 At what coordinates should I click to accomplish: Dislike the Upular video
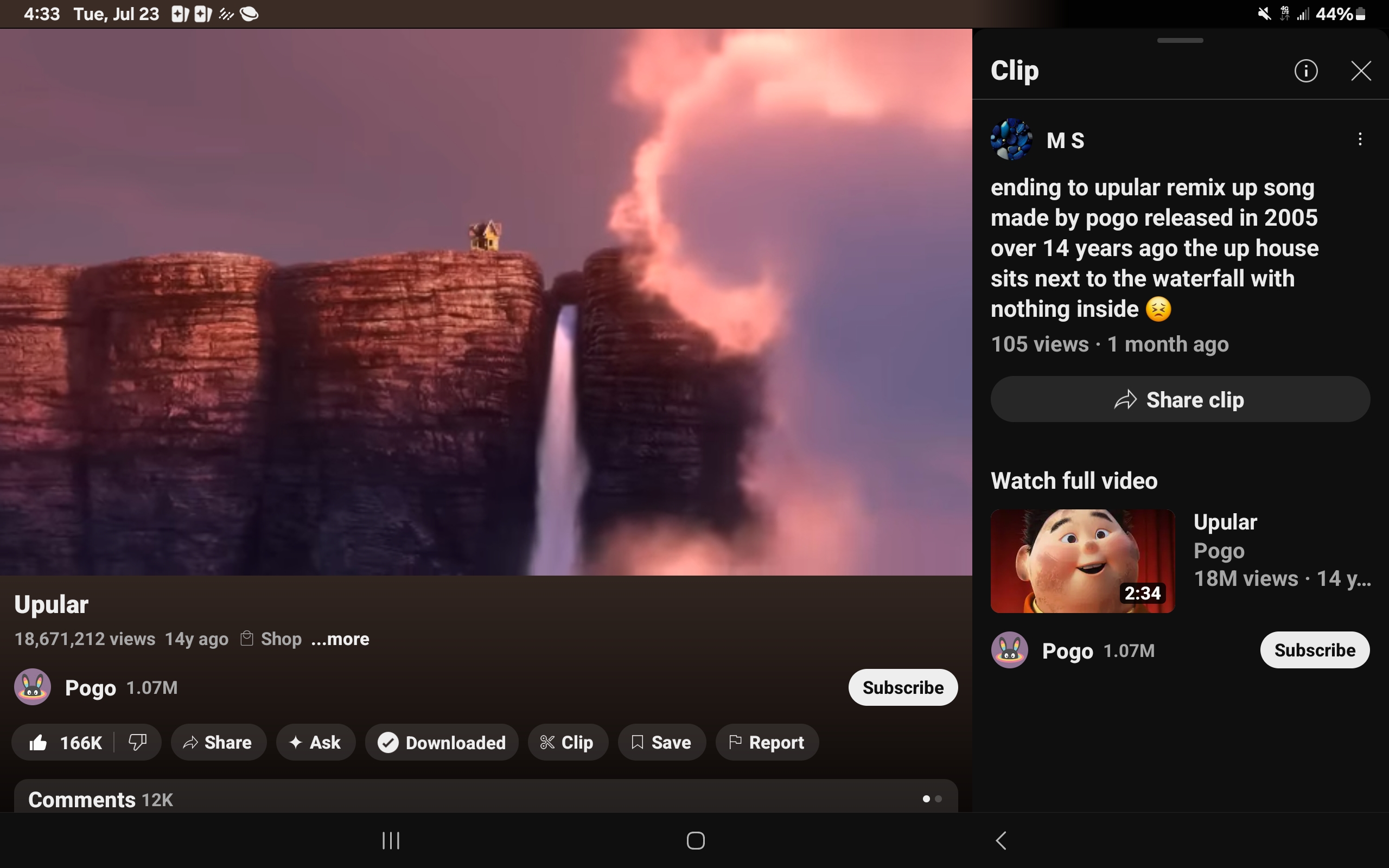coord(138,742)
